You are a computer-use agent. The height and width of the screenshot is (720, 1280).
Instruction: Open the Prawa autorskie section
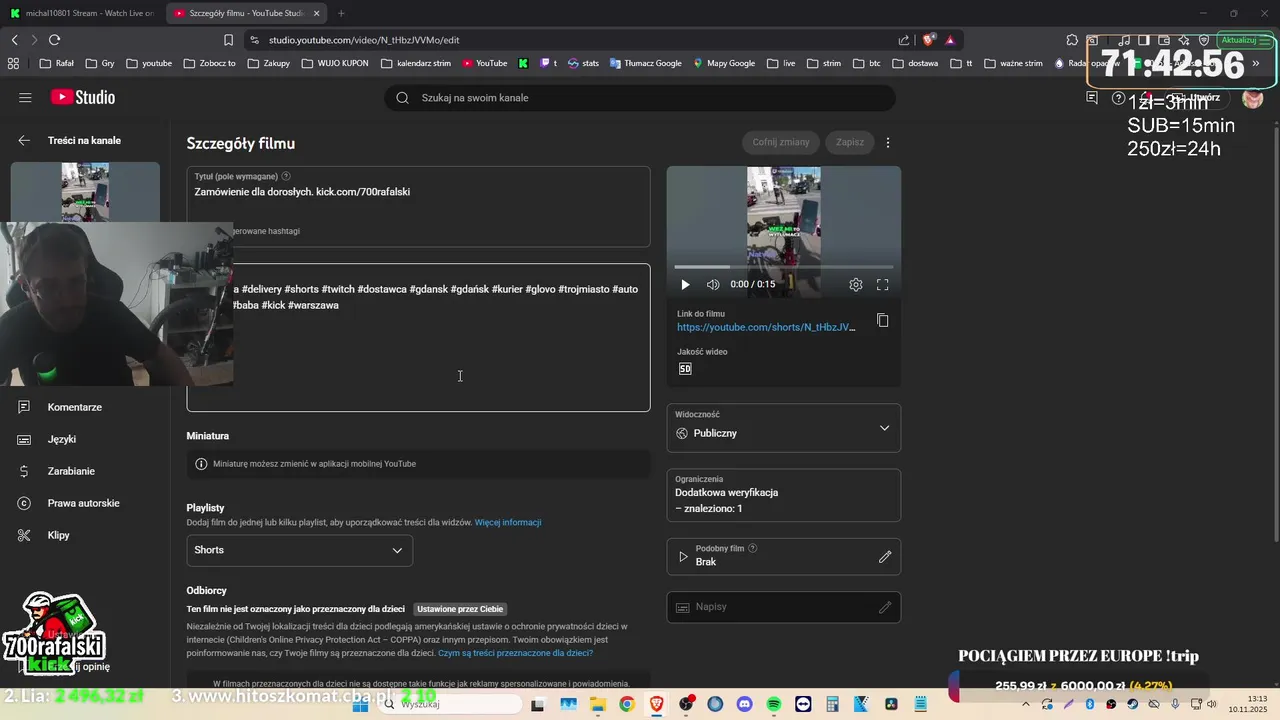pyautogui.click(x=83, y=503)
